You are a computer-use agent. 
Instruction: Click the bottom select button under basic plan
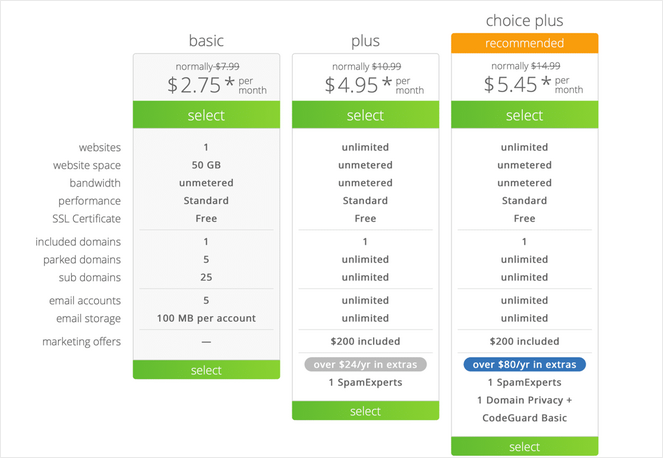click(x=206, y=370)
